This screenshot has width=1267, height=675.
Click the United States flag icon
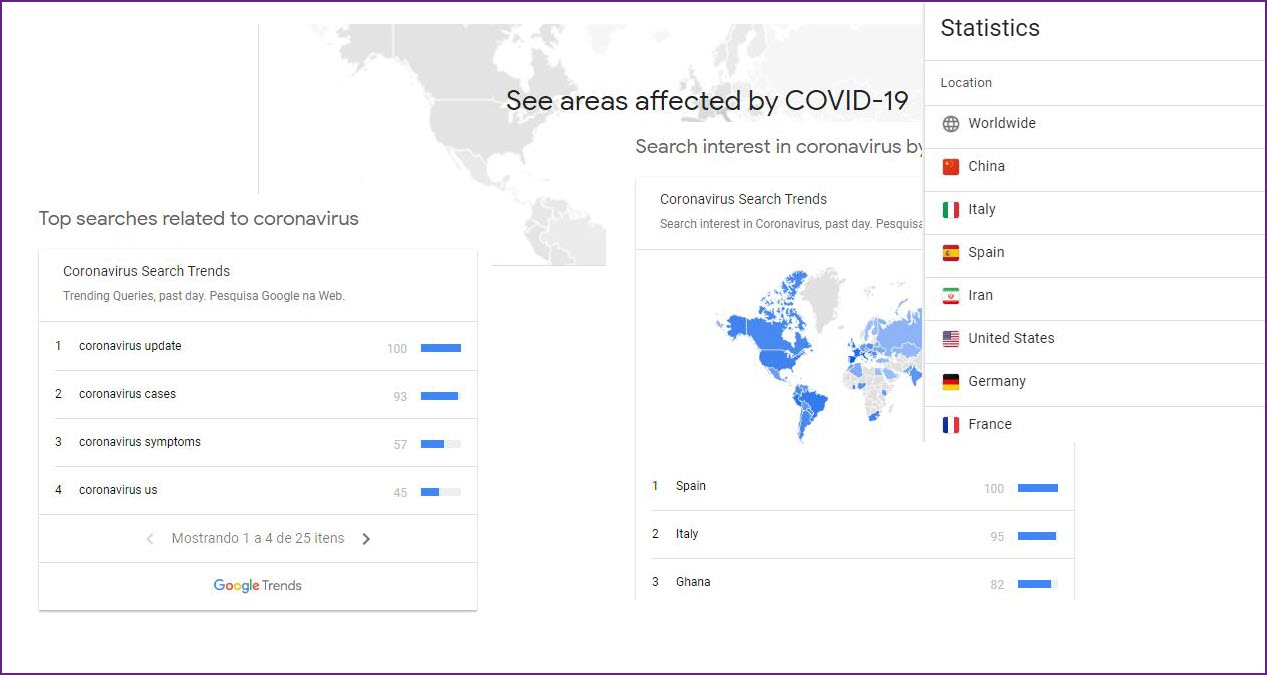pos(951,339)
